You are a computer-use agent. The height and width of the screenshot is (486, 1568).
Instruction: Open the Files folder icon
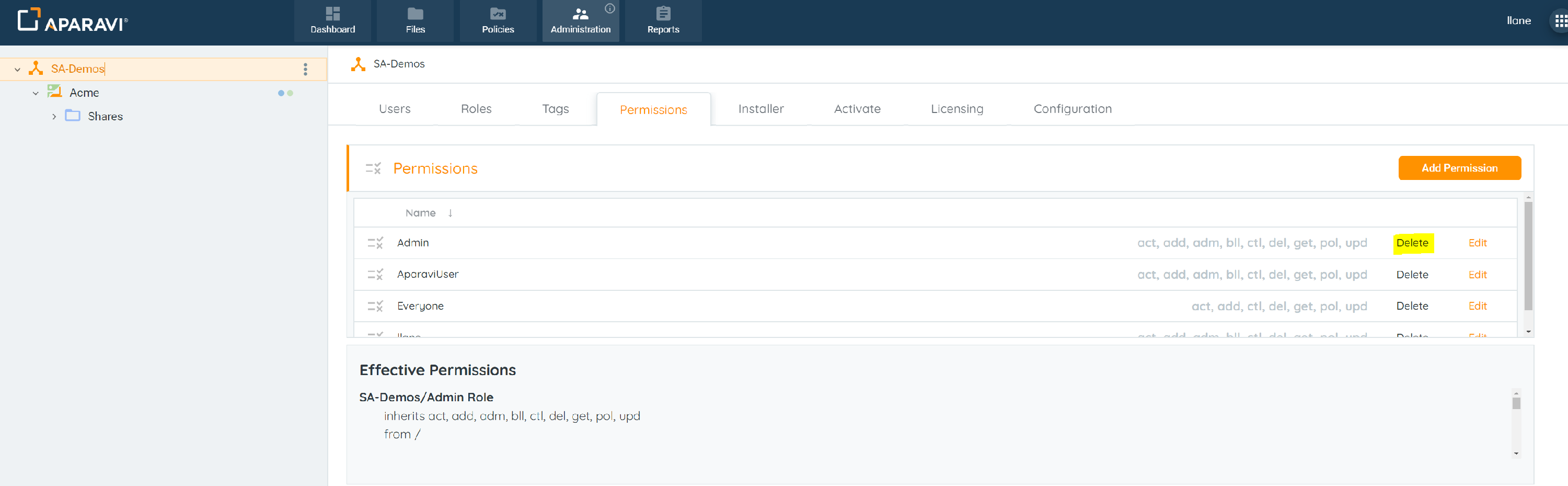point(415,14)
